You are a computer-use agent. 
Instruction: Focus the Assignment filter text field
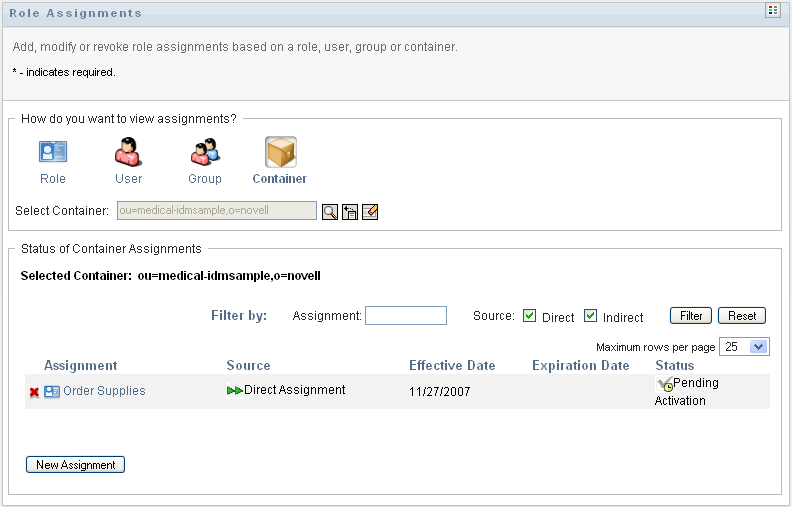pos(406,316)
